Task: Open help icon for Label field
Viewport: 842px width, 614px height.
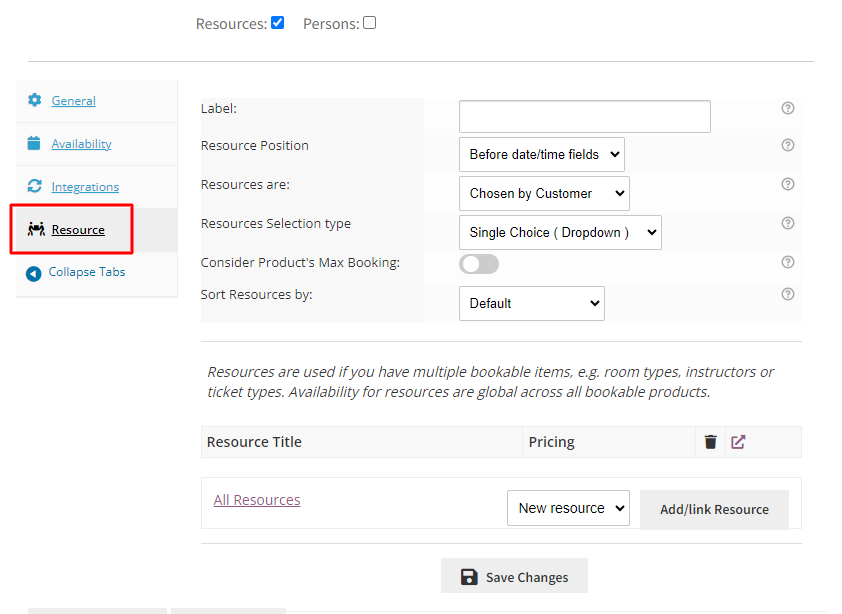Action: 787,108
